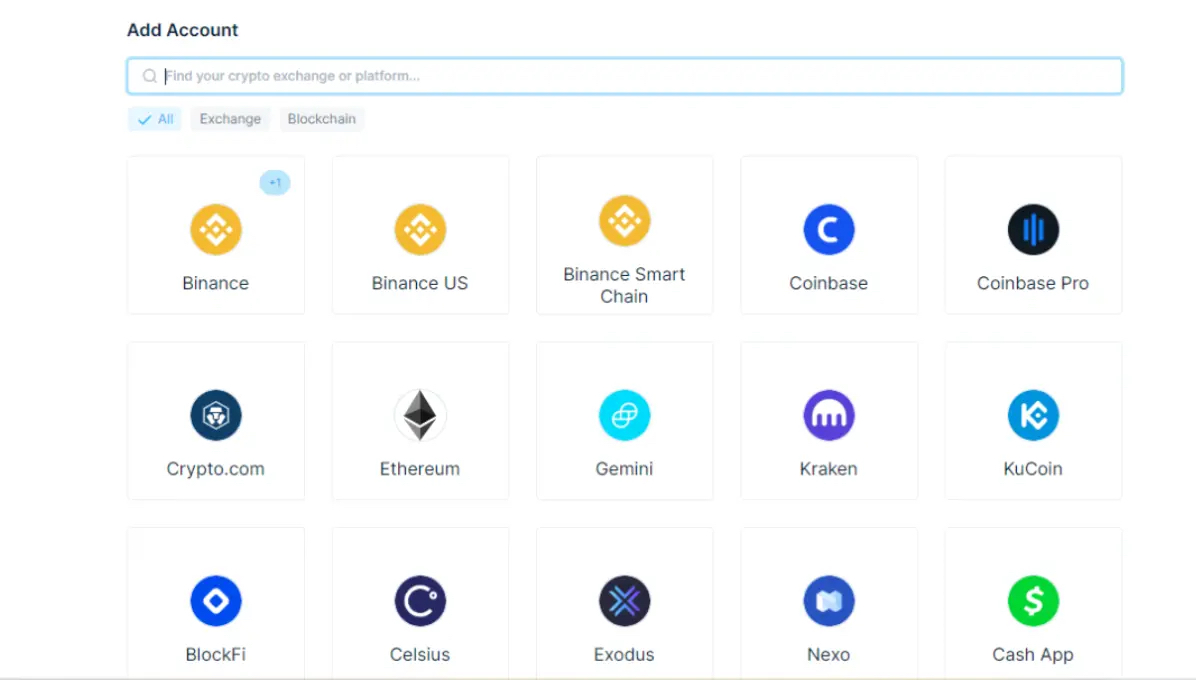Select the Exodus wallet icon
This screenshot has height=680, width=1196.
tap(624, 600)
